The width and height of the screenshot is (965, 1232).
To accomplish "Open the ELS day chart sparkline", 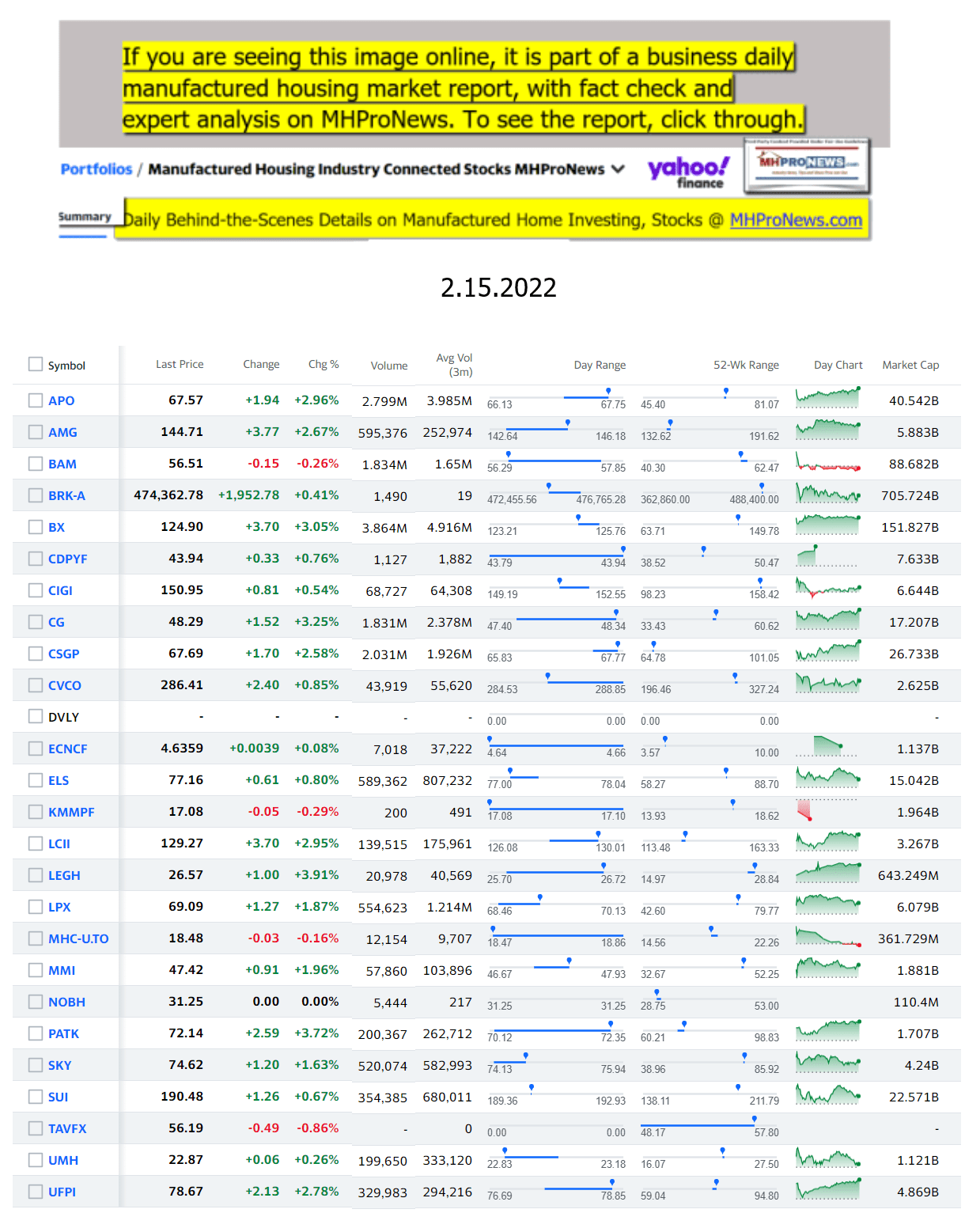I will tap(828, 777).
